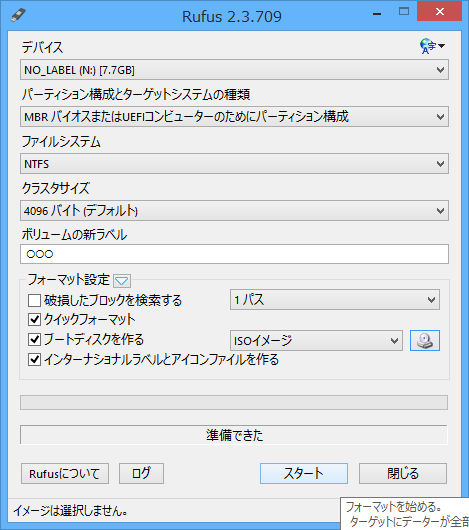The height and width of the screenshot is (530, 469).
Task: Click the フォーマット設定 group label
Action: pos(69,280)
